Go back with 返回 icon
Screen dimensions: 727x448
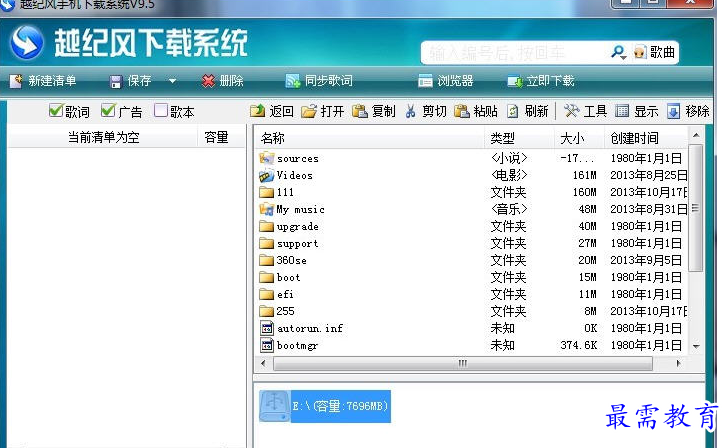257,111
